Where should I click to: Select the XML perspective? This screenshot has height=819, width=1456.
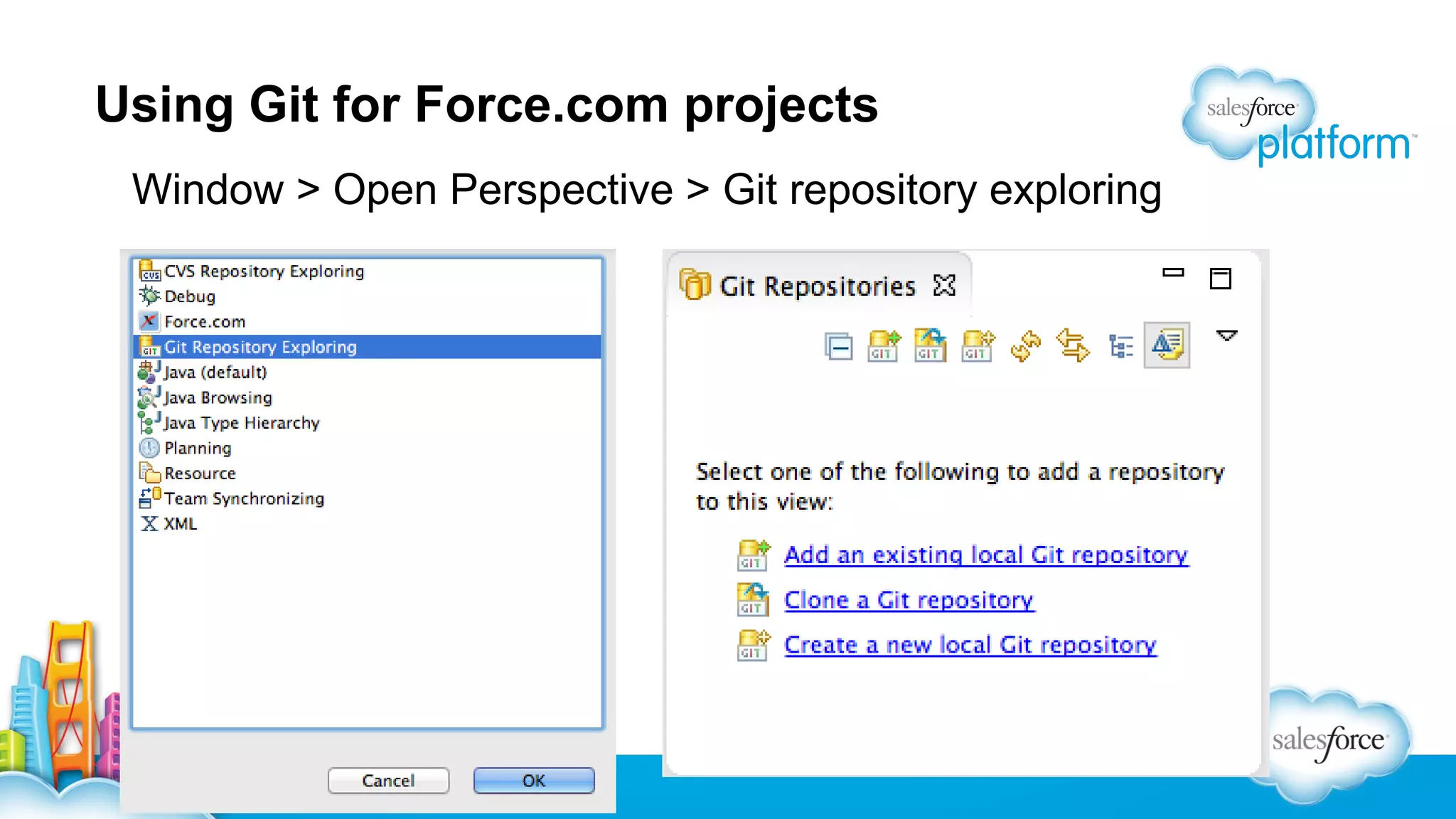[368, 524]
